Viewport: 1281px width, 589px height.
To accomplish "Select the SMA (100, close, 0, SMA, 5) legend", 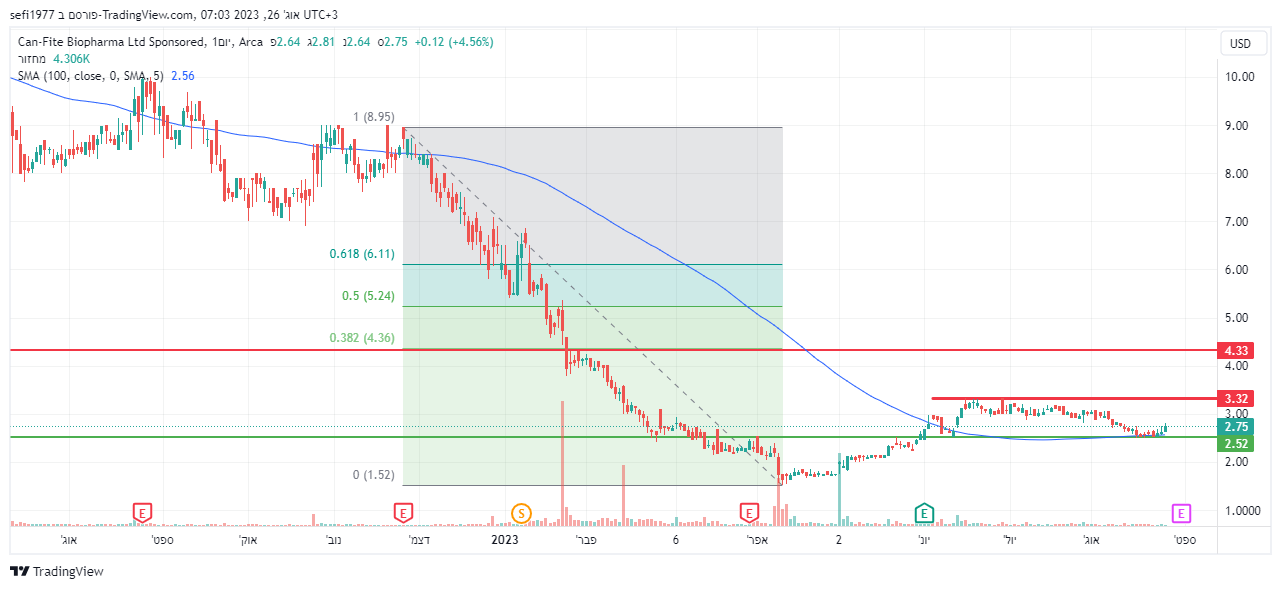I will pyautogui.click(x=91, y=75).
